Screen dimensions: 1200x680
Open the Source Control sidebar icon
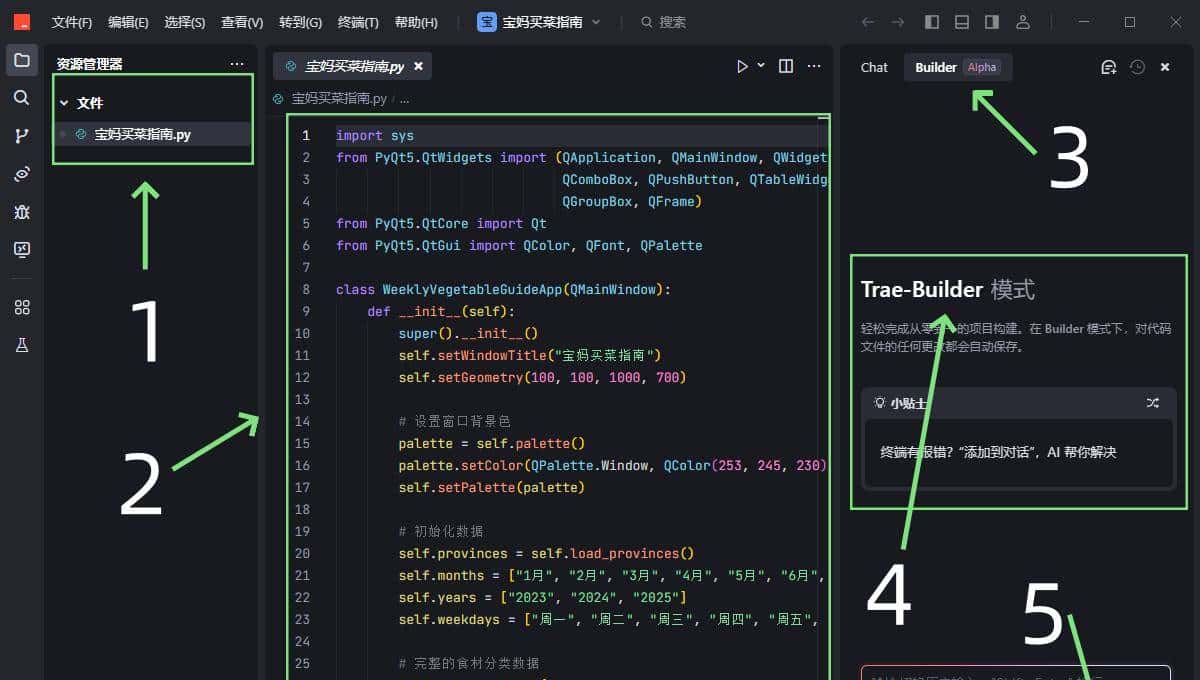21,136
